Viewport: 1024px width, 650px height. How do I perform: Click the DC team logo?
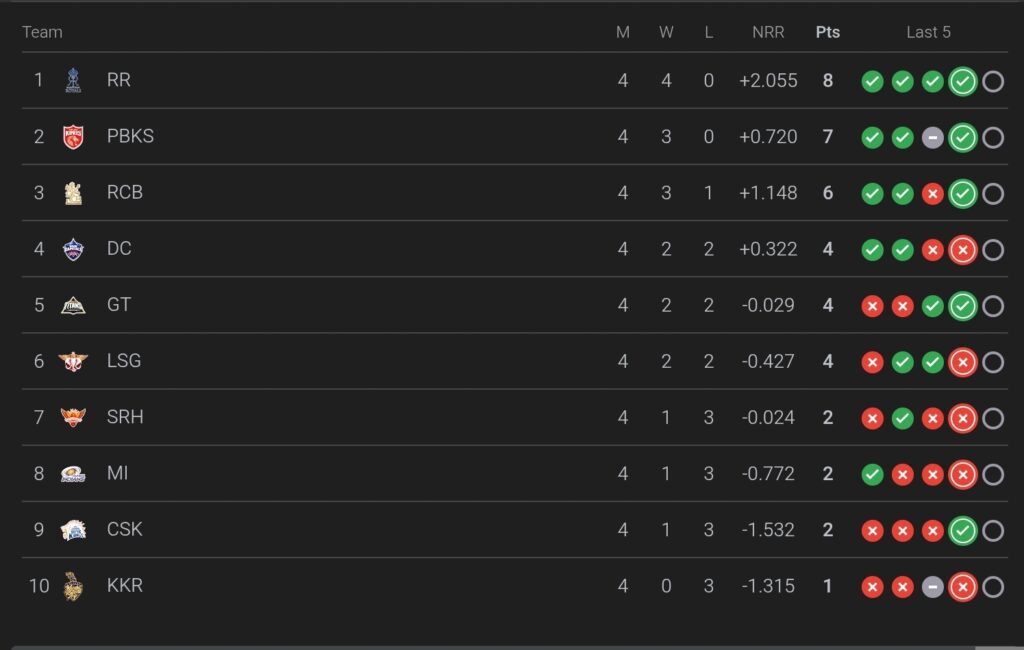pyautogui.click(x=72, y=249)
